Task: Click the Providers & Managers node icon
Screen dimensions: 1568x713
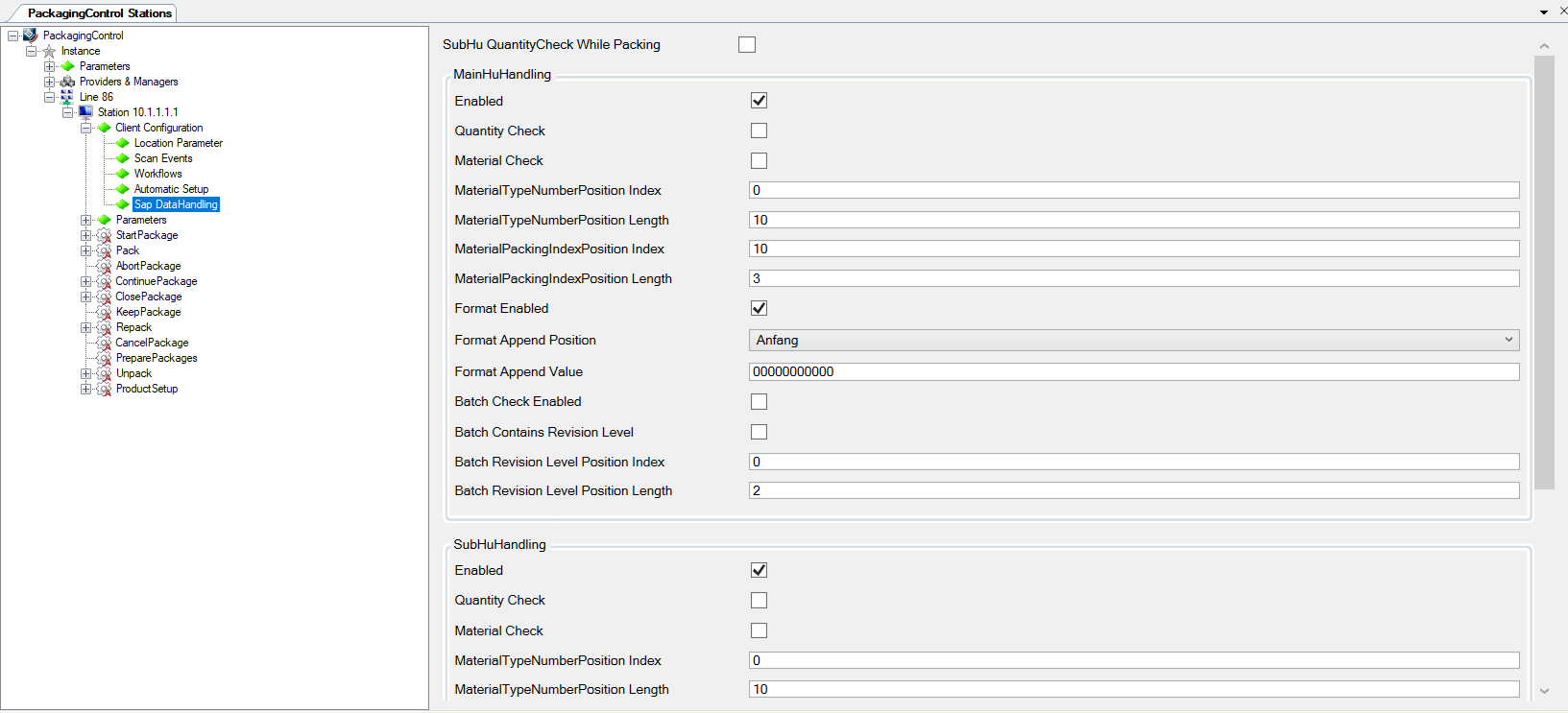Action: coord(67,82)
